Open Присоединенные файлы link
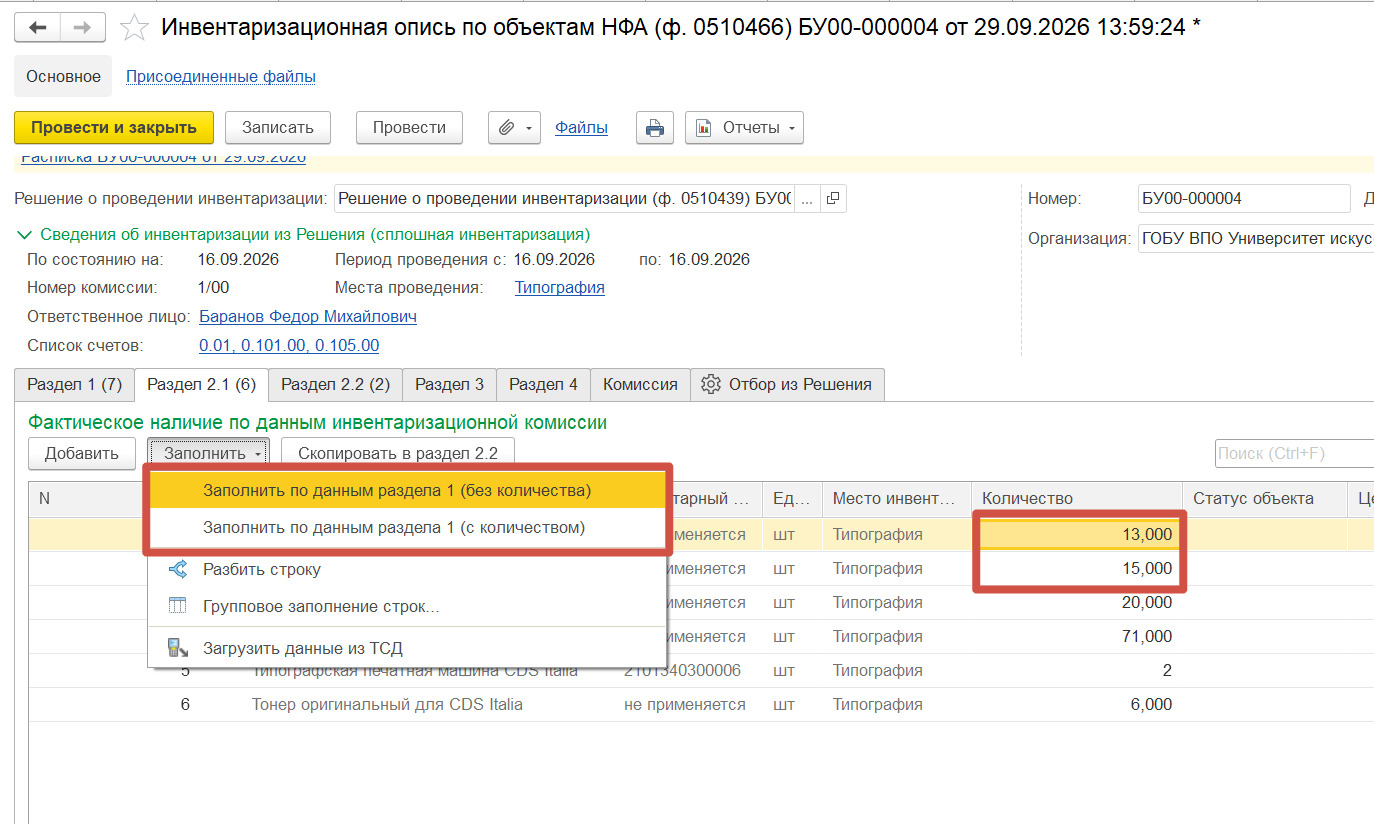The height and width of the screenshot is (824, 1374). 221,76
